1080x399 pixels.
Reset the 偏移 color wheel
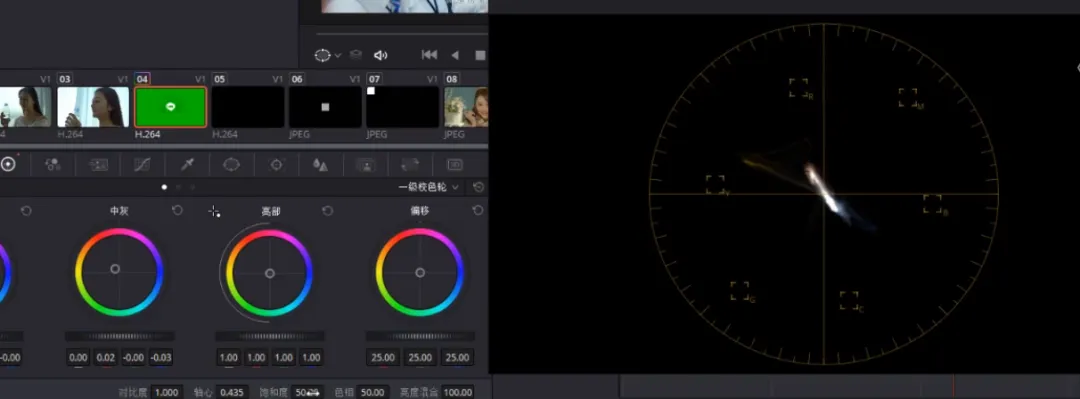coord(477,210)
